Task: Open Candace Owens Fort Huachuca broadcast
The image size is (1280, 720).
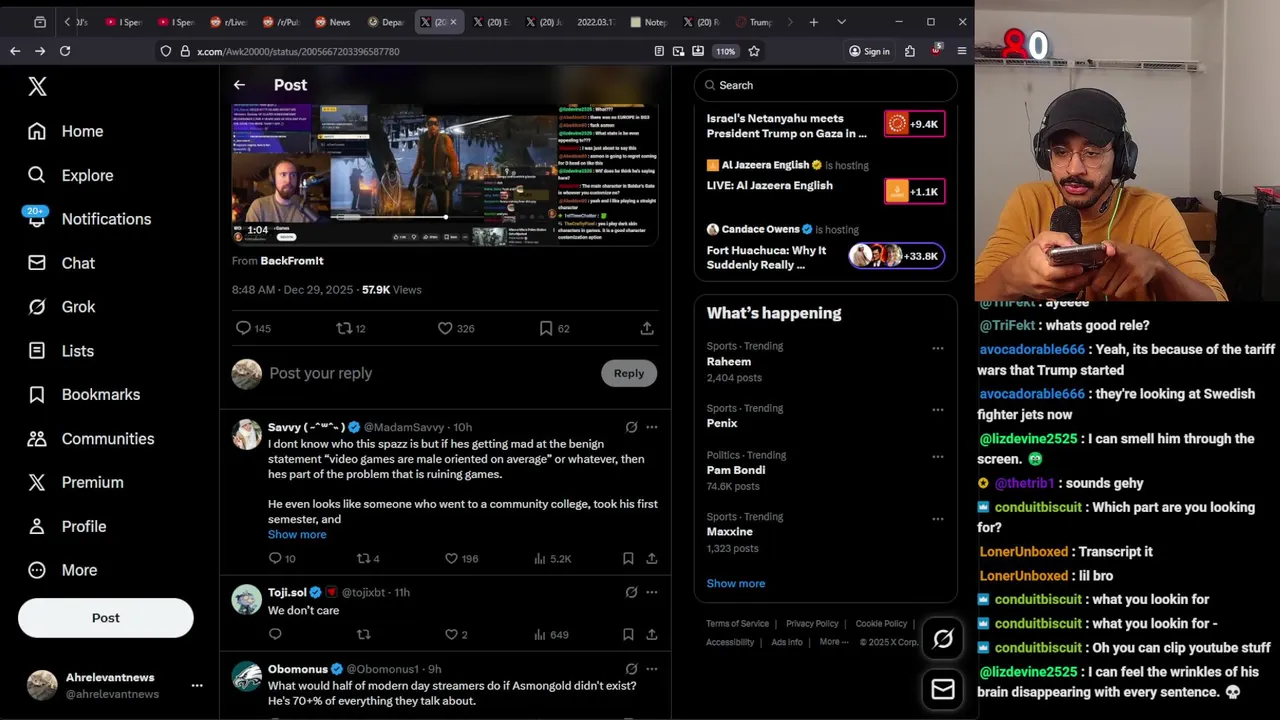Action: point(825,248)
